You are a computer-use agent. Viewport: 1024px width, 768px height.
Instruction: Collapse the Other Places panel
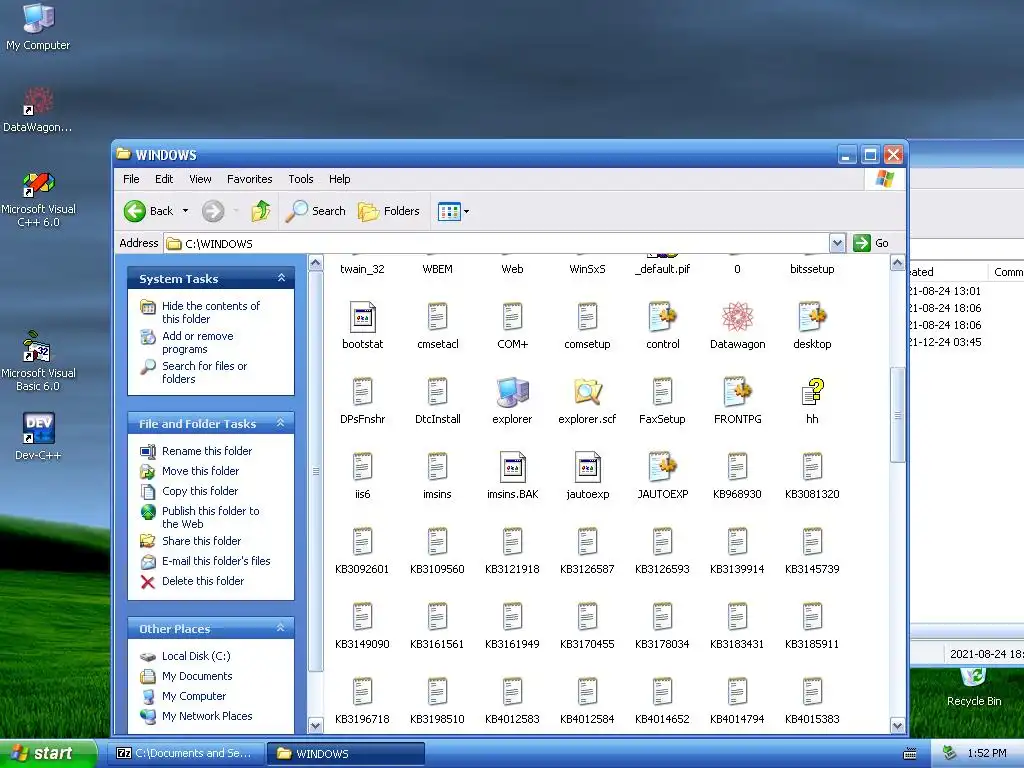(281, 628)
